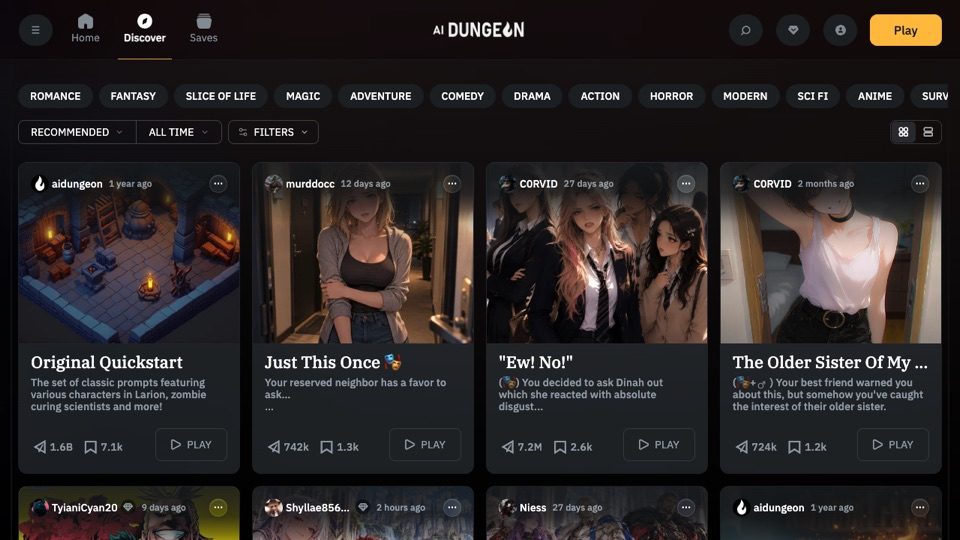The height and width of the screenshot is (540, 960).
Task: Play the "Ew! No!" scenario
Action: coord(659,444)
